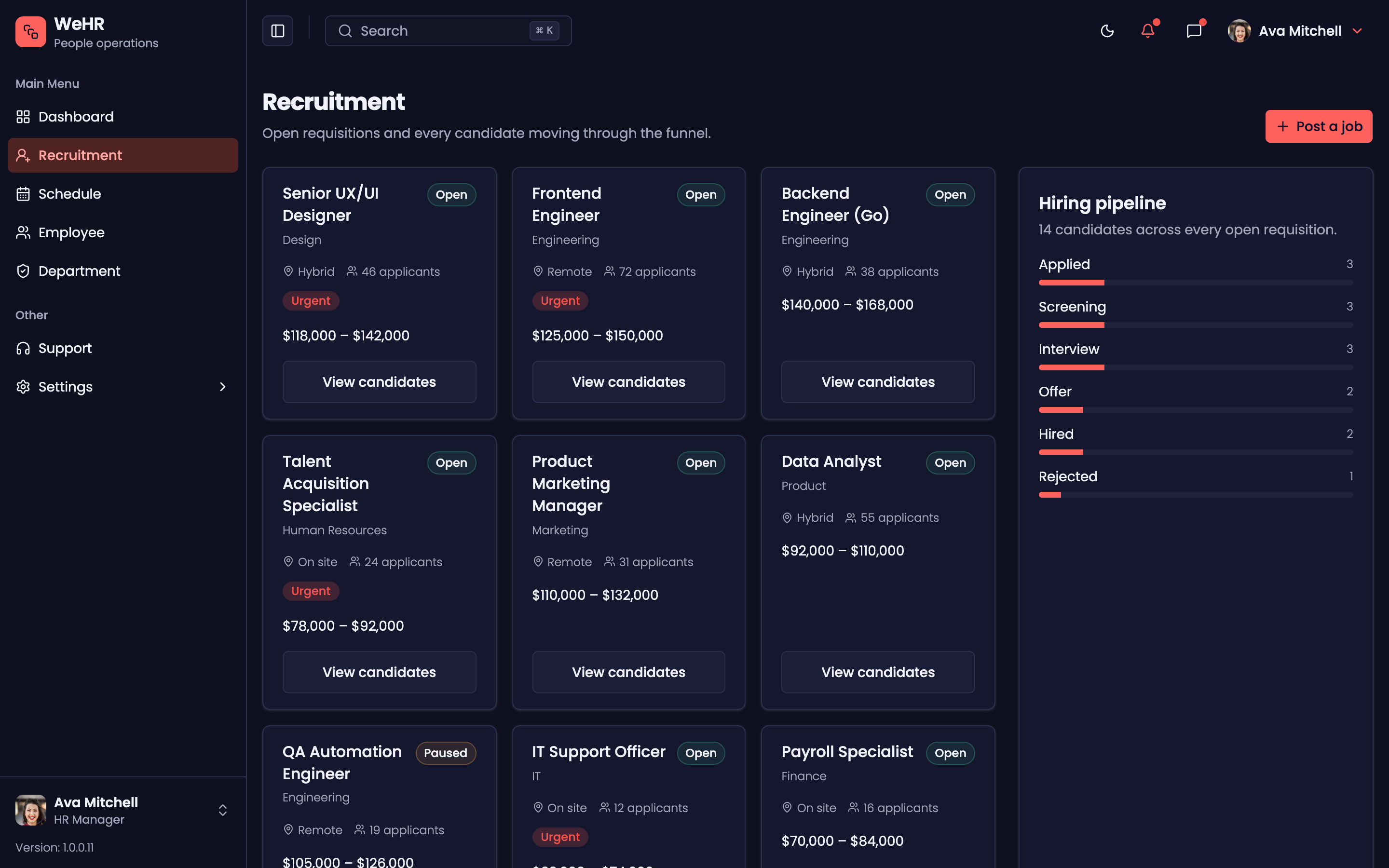
Task: Click Urgent tag on Talent Acquisition Specialist
Action: coord(311,591)
